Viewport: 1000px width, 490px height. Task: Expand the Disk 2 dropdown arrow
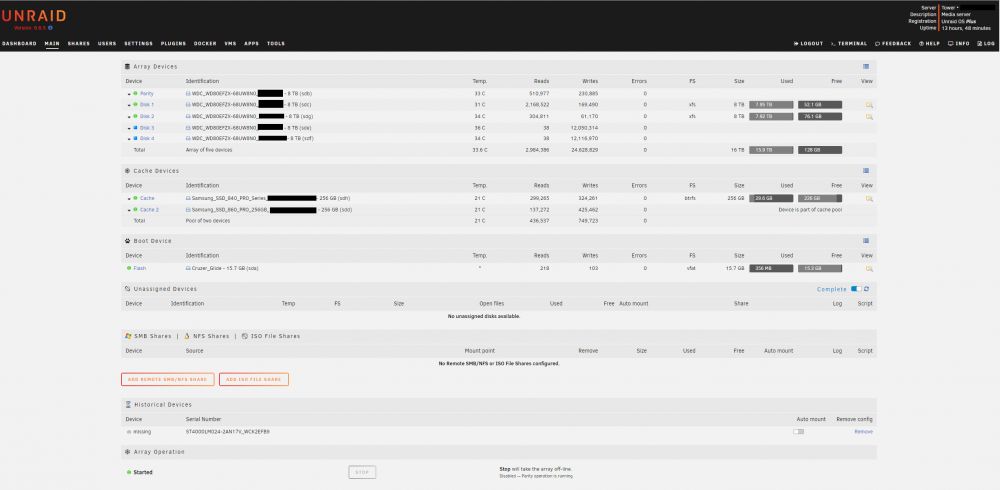tap(129, 117)
